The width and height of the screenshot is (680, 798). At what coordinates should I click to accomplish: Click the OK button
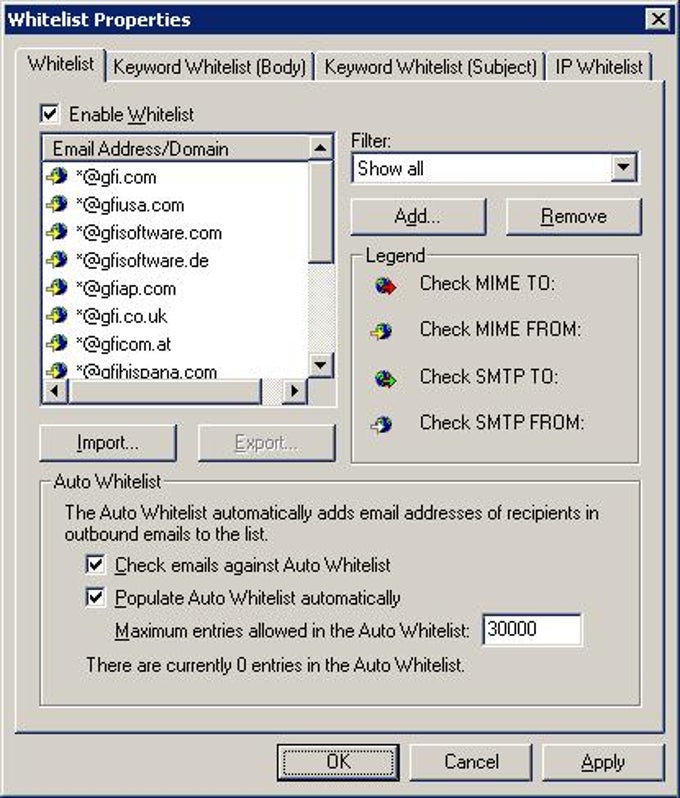tap(338, 762)
